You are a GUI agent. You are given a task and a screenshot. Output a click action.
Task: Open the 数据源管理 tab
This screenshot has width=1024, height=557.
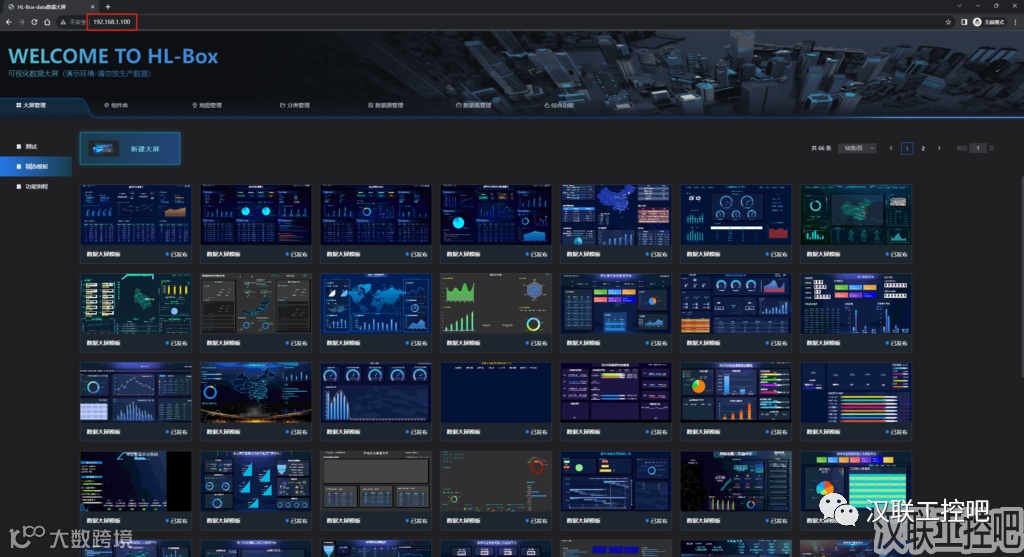(x=385, y=105)
